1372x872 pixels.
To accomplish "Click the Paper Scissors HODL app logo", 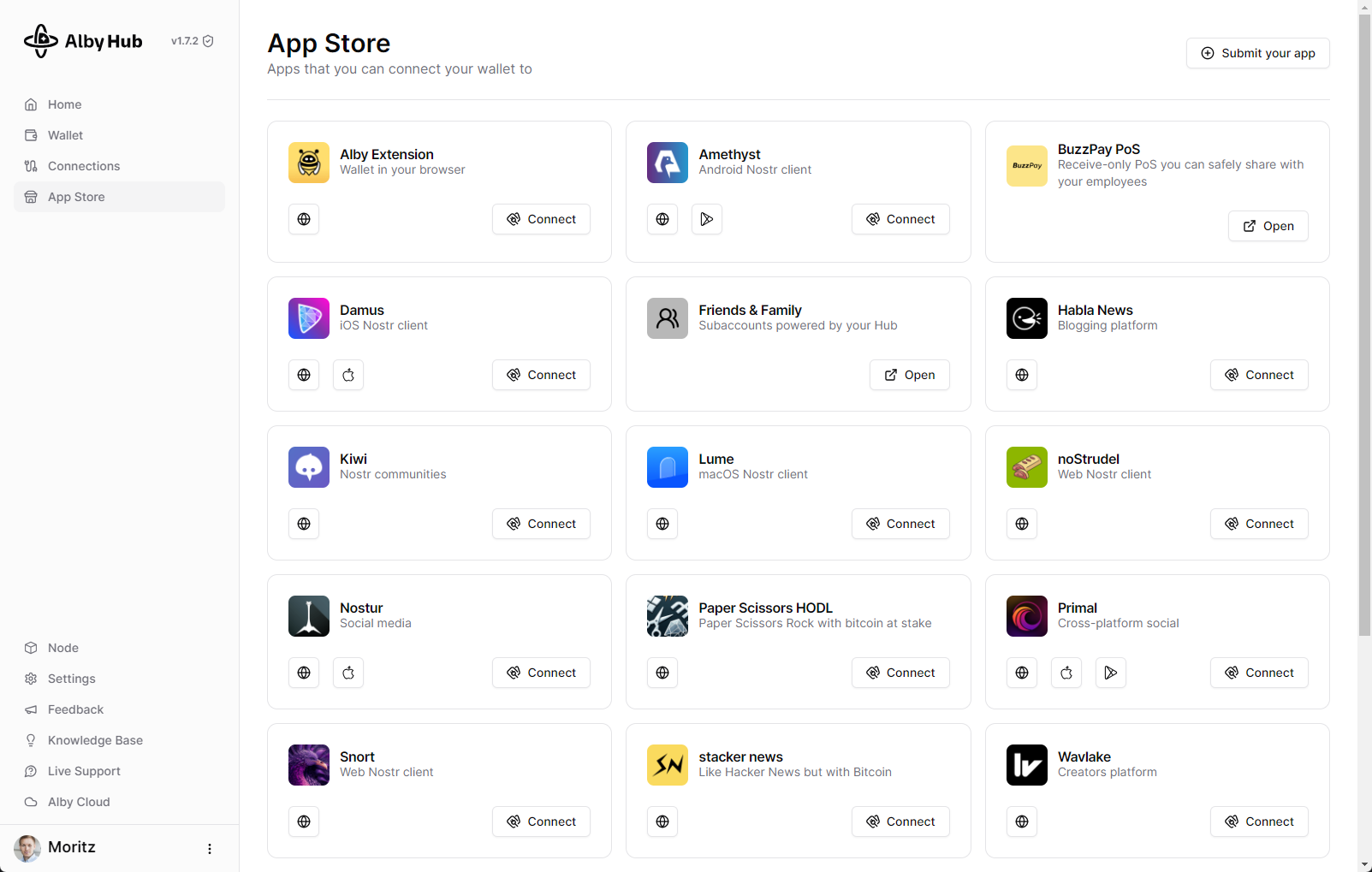I will [x=668, y=616].
